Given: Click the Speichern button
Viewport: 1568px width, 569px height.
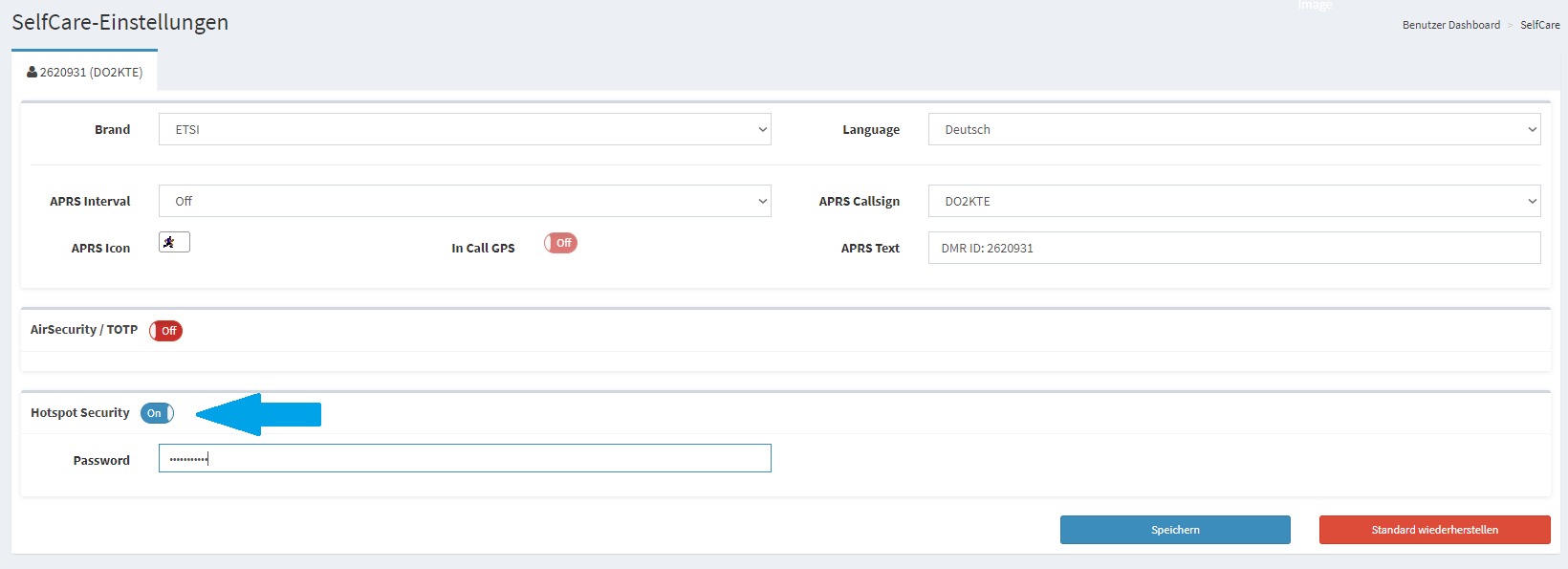Looking at the screenshot, I should [x=1175, y=530].
